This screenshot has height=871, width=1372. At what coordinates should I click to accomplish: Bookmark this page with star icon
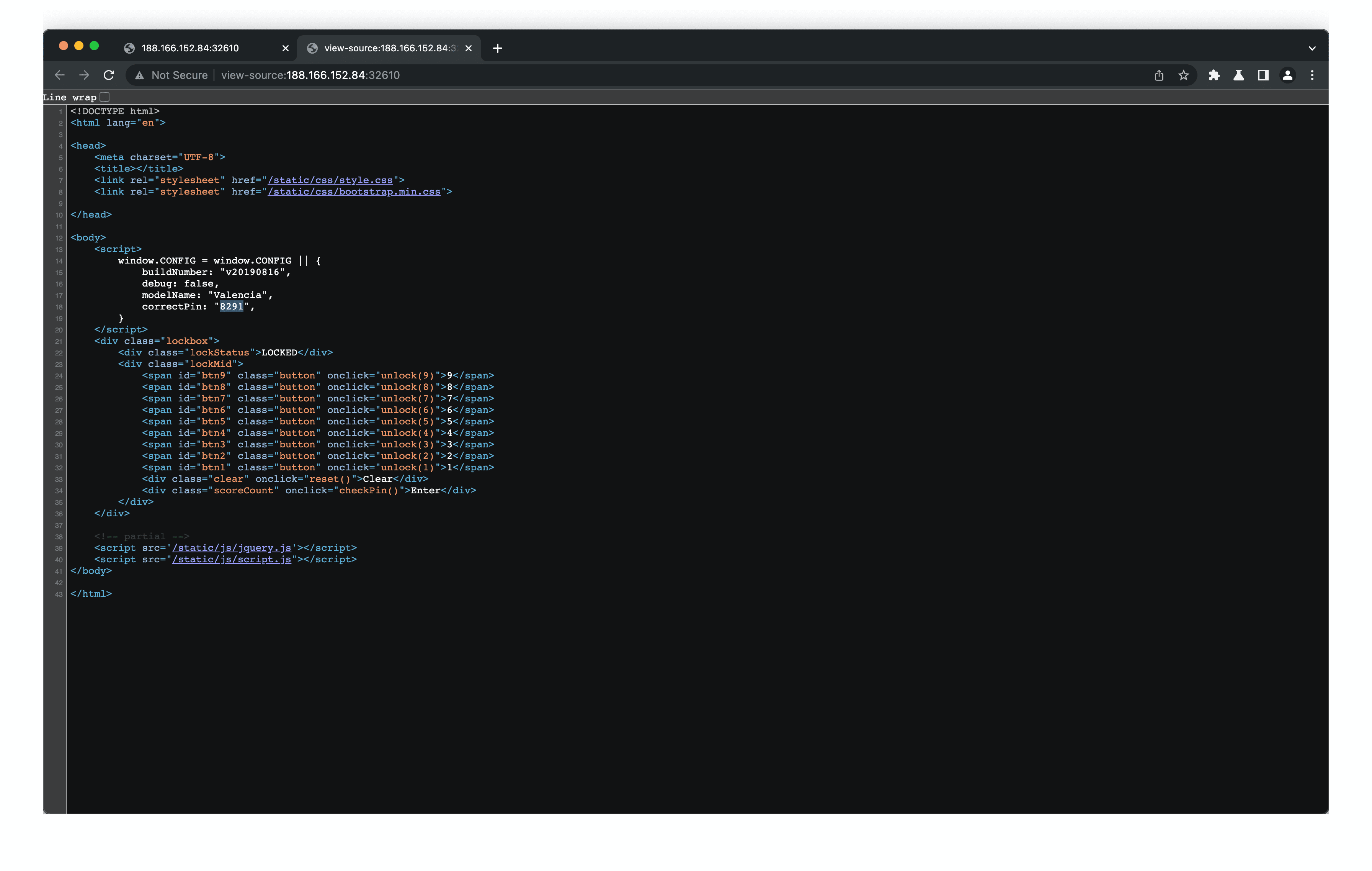click(x=1183, y=75)
